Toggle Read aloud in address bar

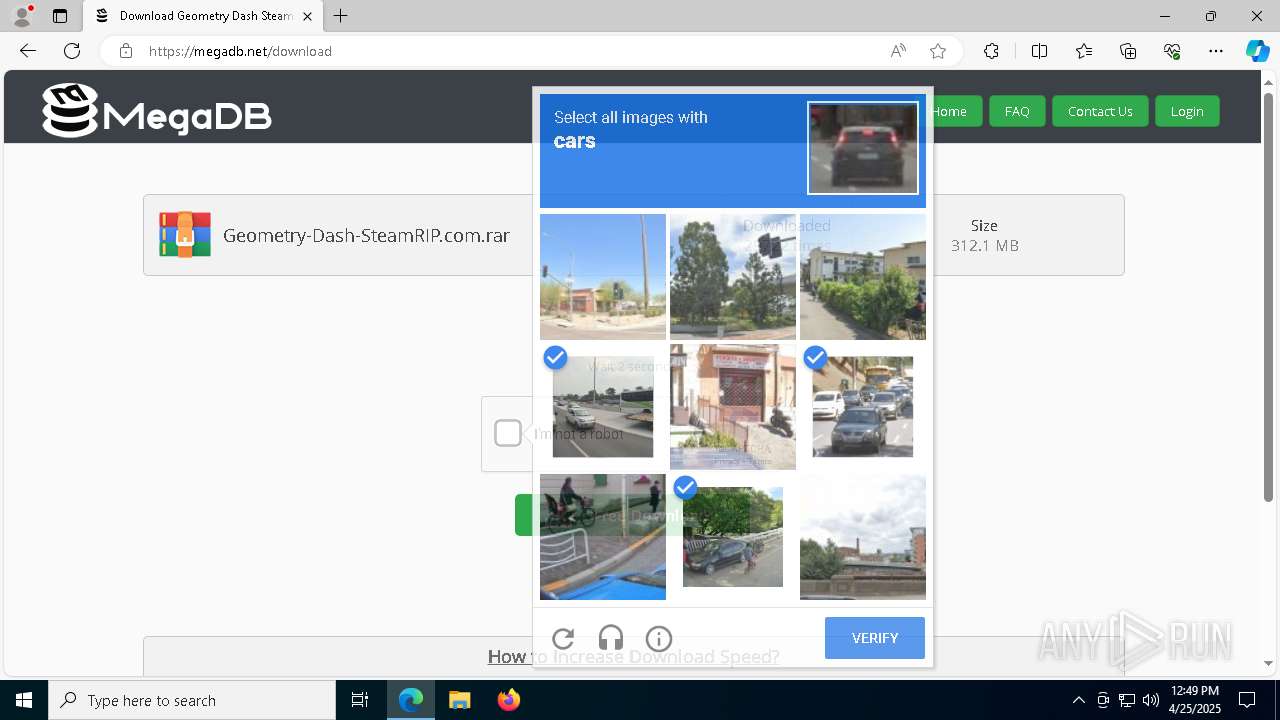(x=898, y=51)
